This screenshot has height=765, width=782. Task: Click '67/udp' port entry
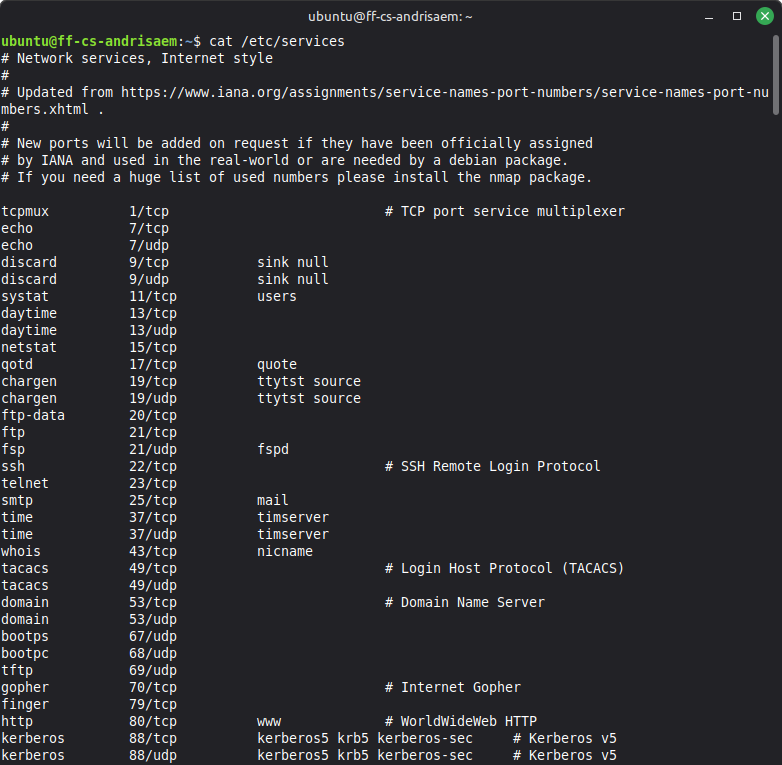(x=153, y=636)
